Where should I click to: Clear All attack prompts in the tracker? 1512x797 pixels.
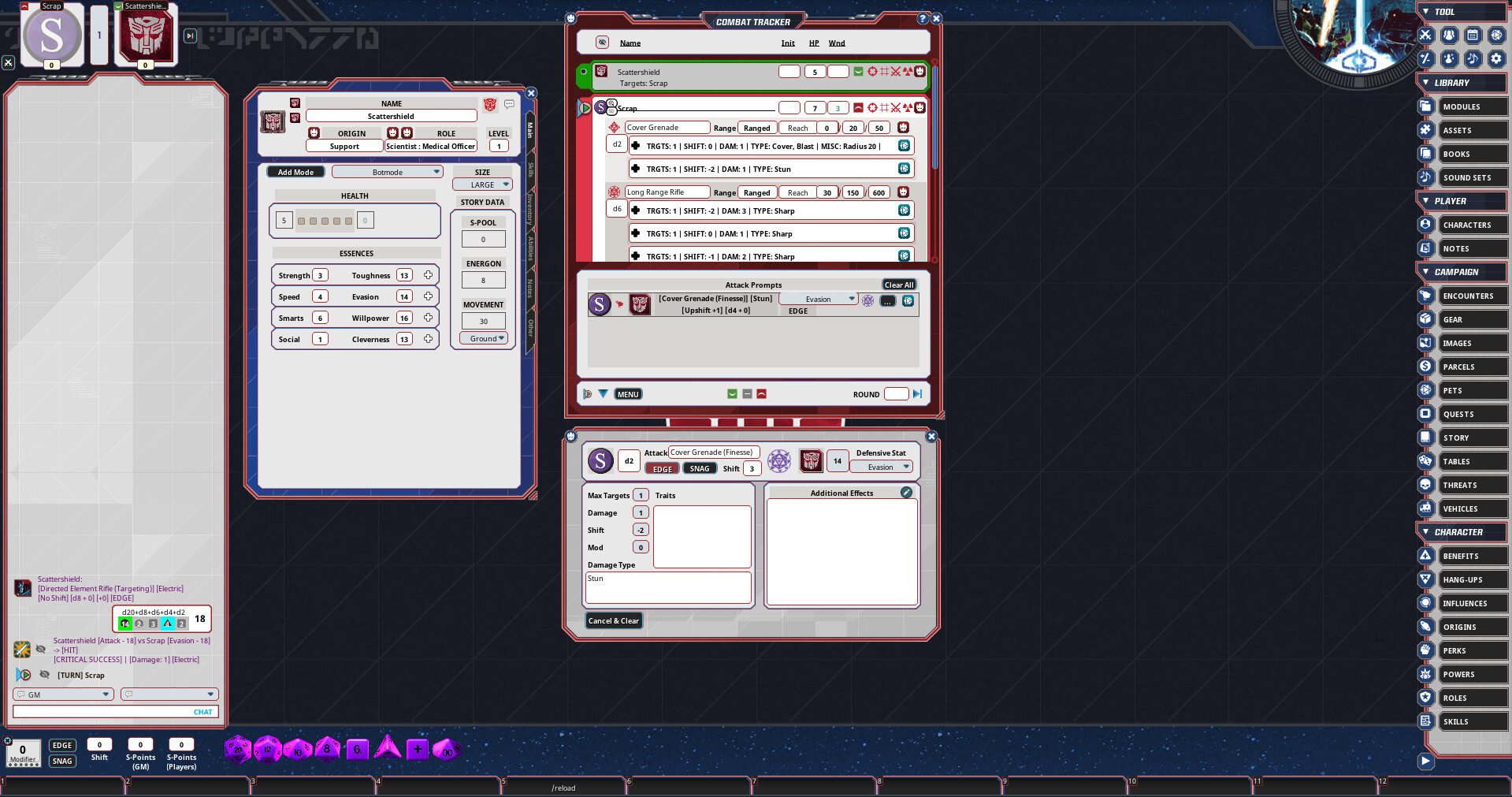tap(899, 285)
